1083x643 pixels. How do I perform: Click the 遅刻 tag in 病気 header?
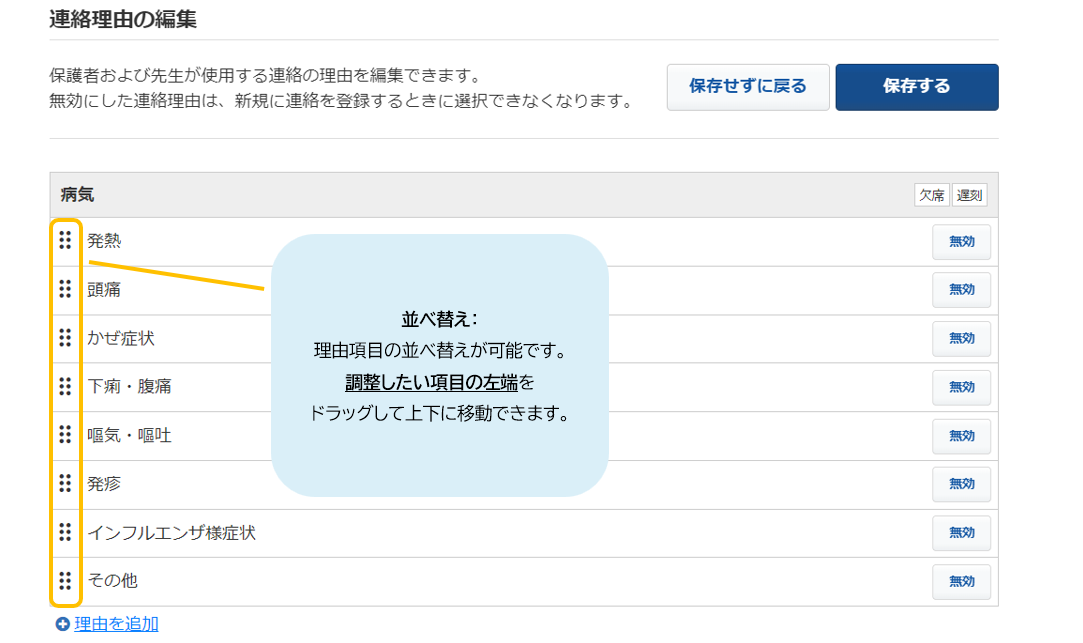point(969,195)
